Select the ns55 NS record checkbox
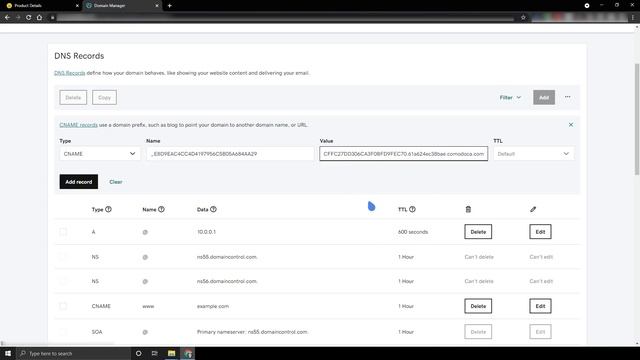 click(63, 257)
